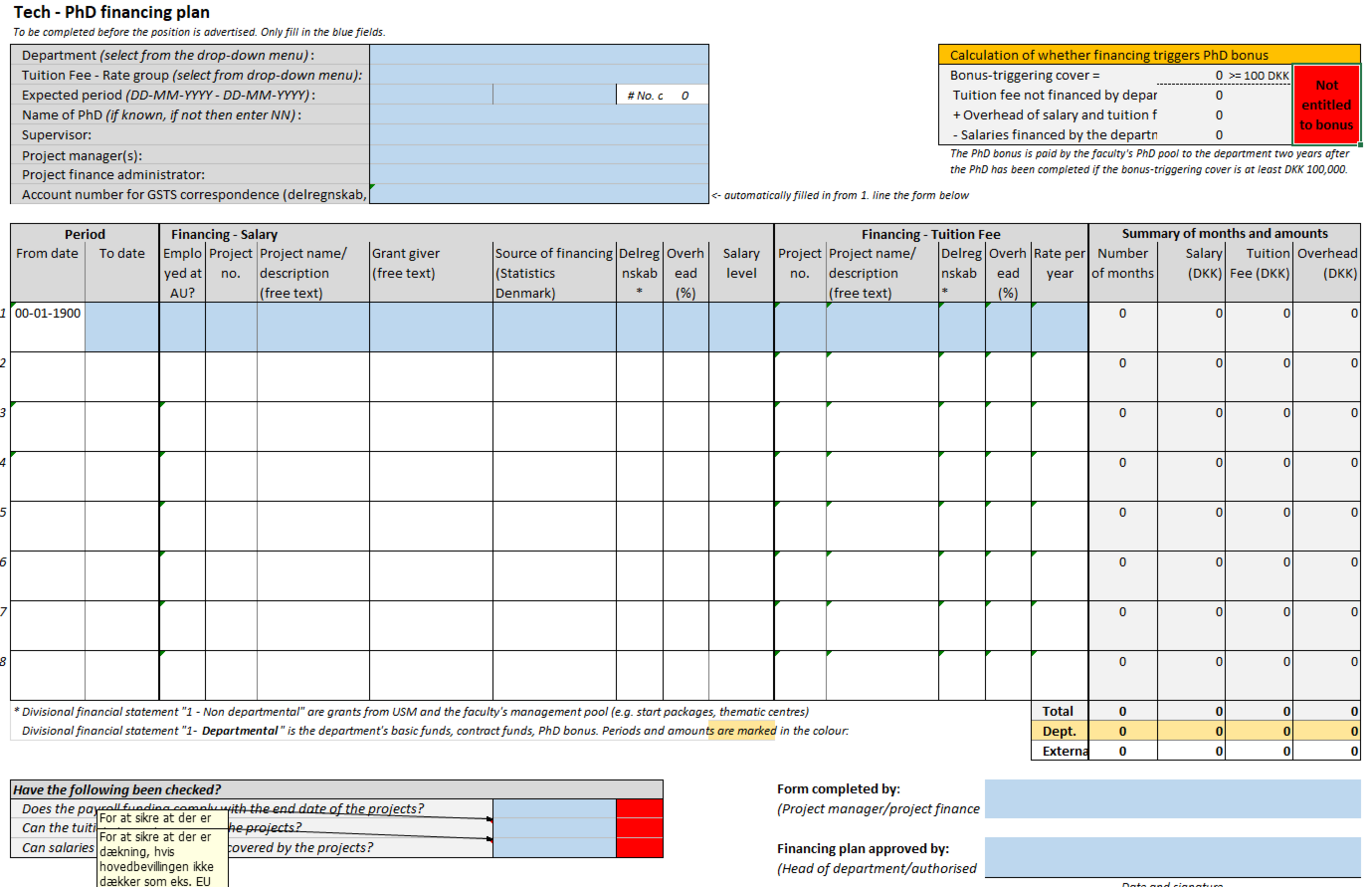Click row 1 'Employed at AU?' cell
The height and width of the screenshot is (887, 1370).
coord(182,326)
